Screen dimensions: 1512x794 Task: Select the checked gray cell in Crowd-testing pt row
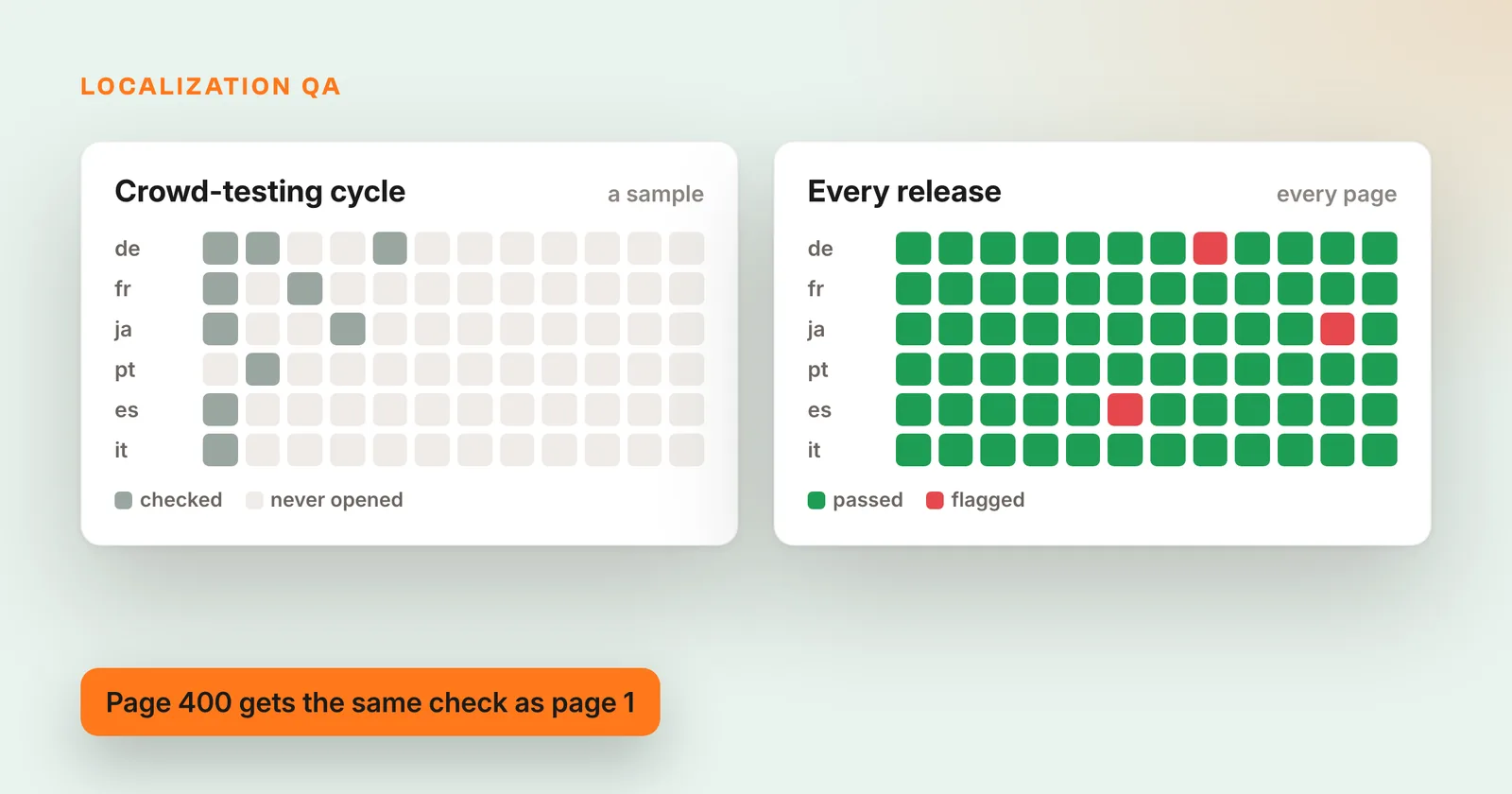[263, 370]
